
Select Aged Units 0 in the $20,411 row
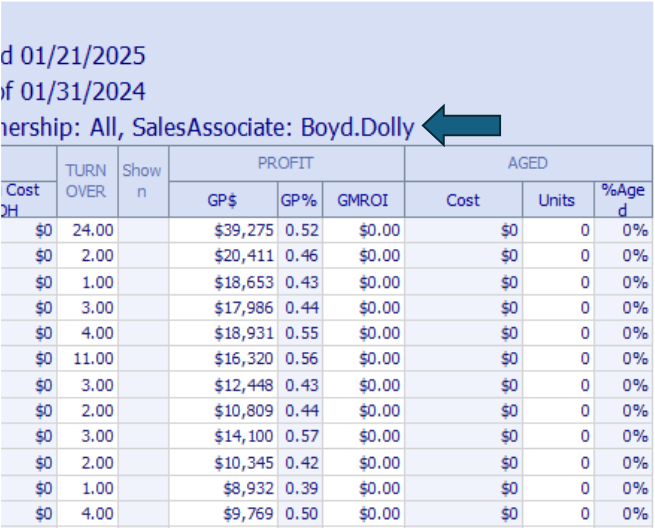(558, 256)
